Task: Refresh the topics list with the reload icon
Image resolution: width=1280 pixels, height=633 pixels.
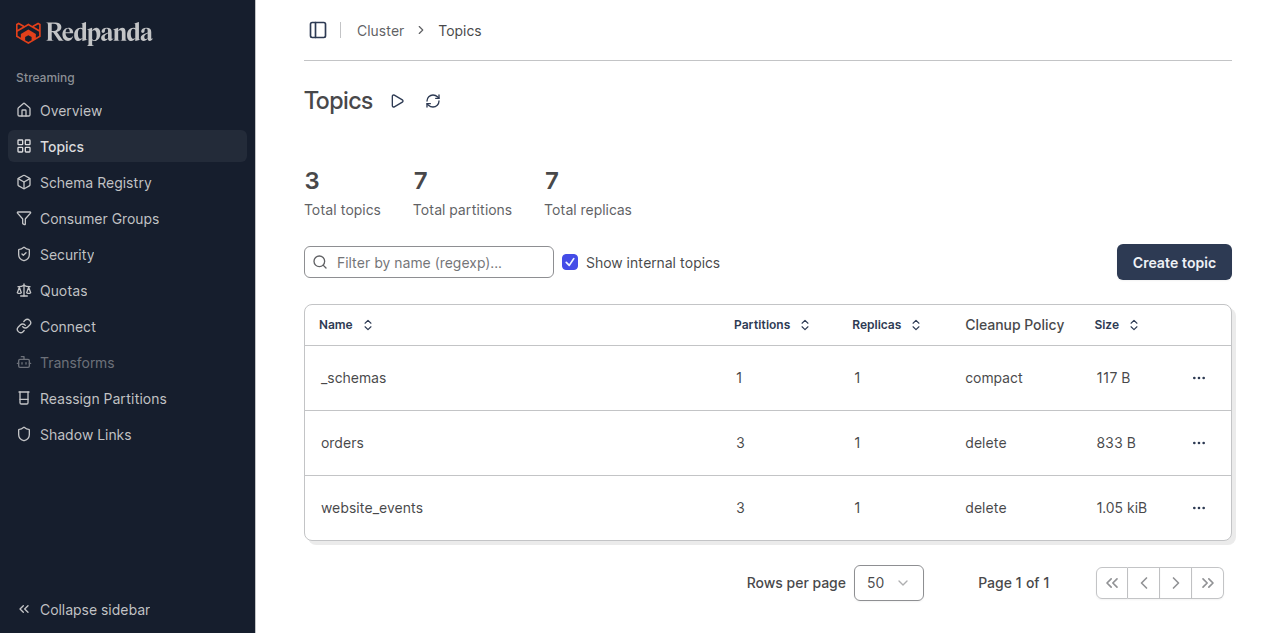Action: [433, 101]
